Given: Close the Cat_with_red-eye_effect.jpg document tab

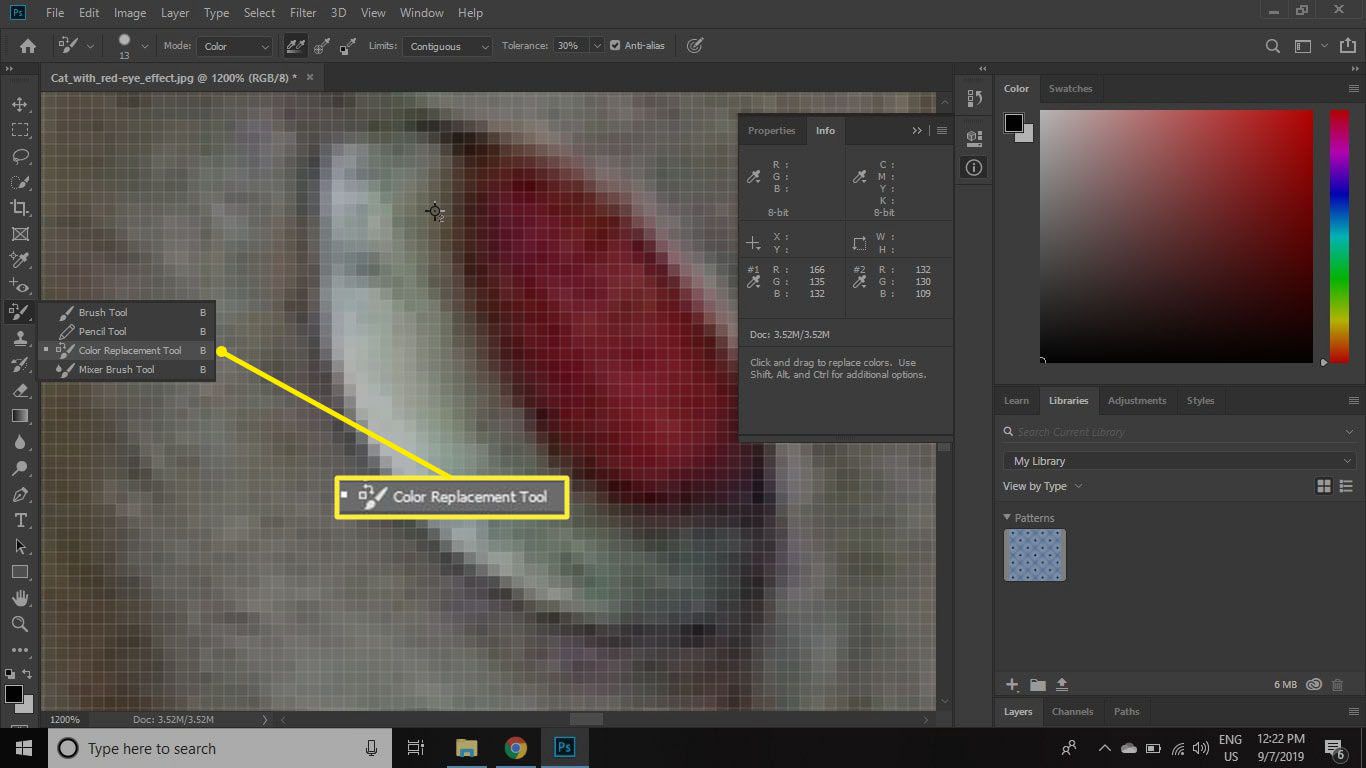Looking at the screenshot, I should click(310, 77).
